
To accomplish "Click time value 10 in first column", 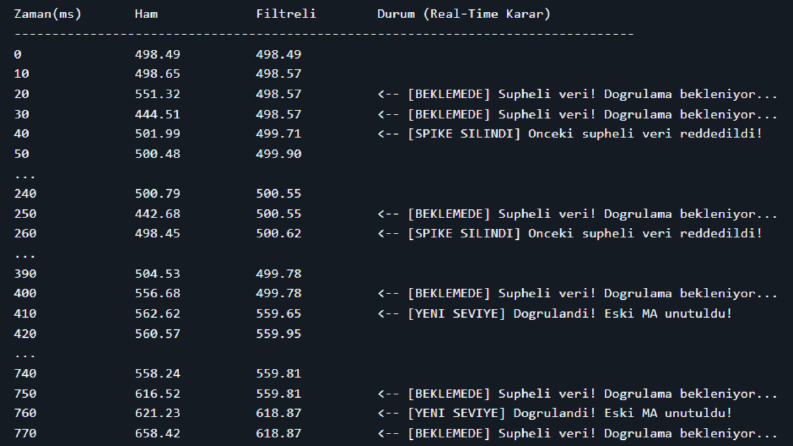I will [x=21, y=74].
